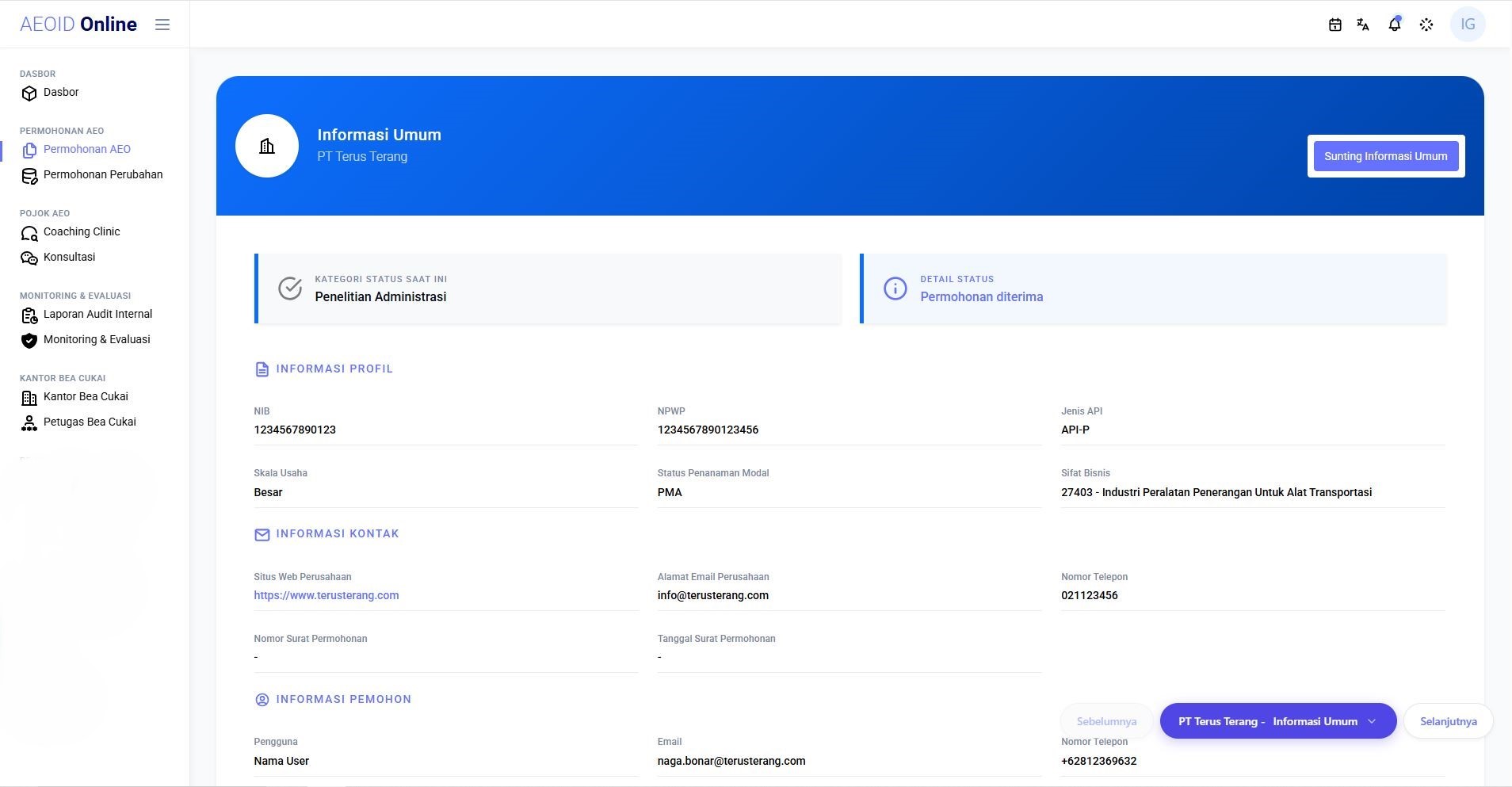
Task: Open Laporan Audit Internal menu item
Action: (97, 314)
